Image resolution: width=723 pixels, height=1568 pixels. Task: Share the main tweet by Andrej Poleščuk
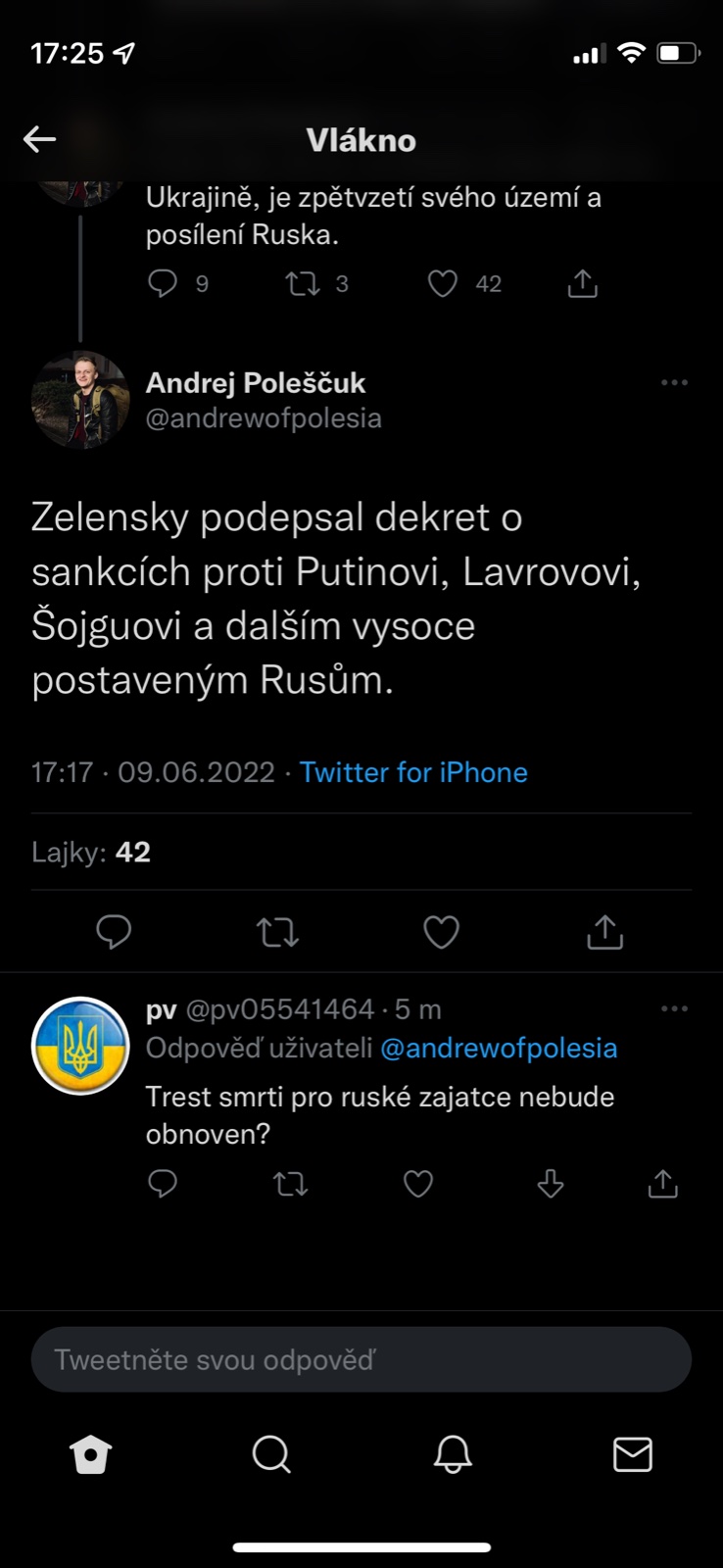click(x=604, y=931)
